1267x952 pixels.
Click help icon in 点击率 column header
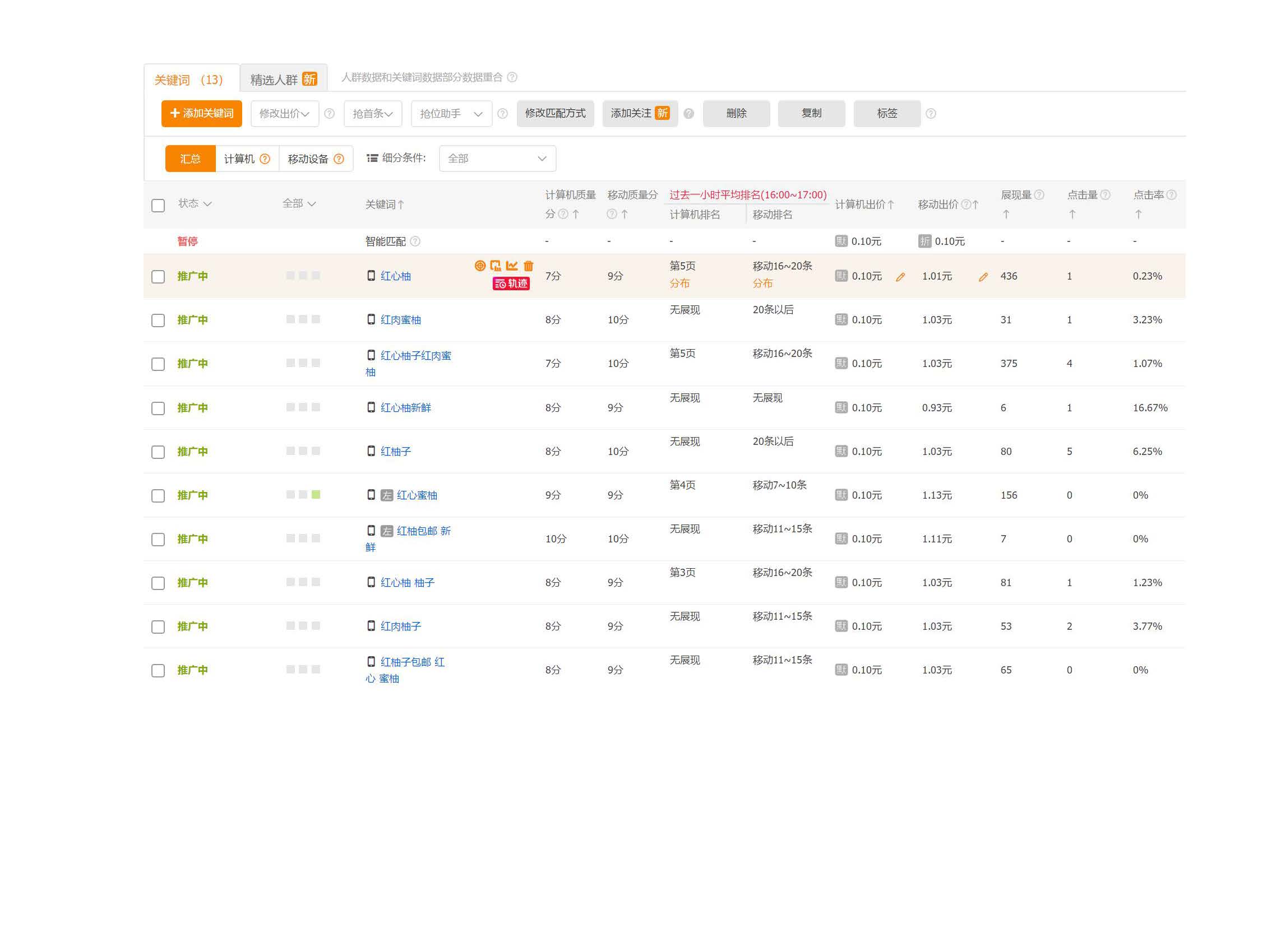pos(1171,195)
